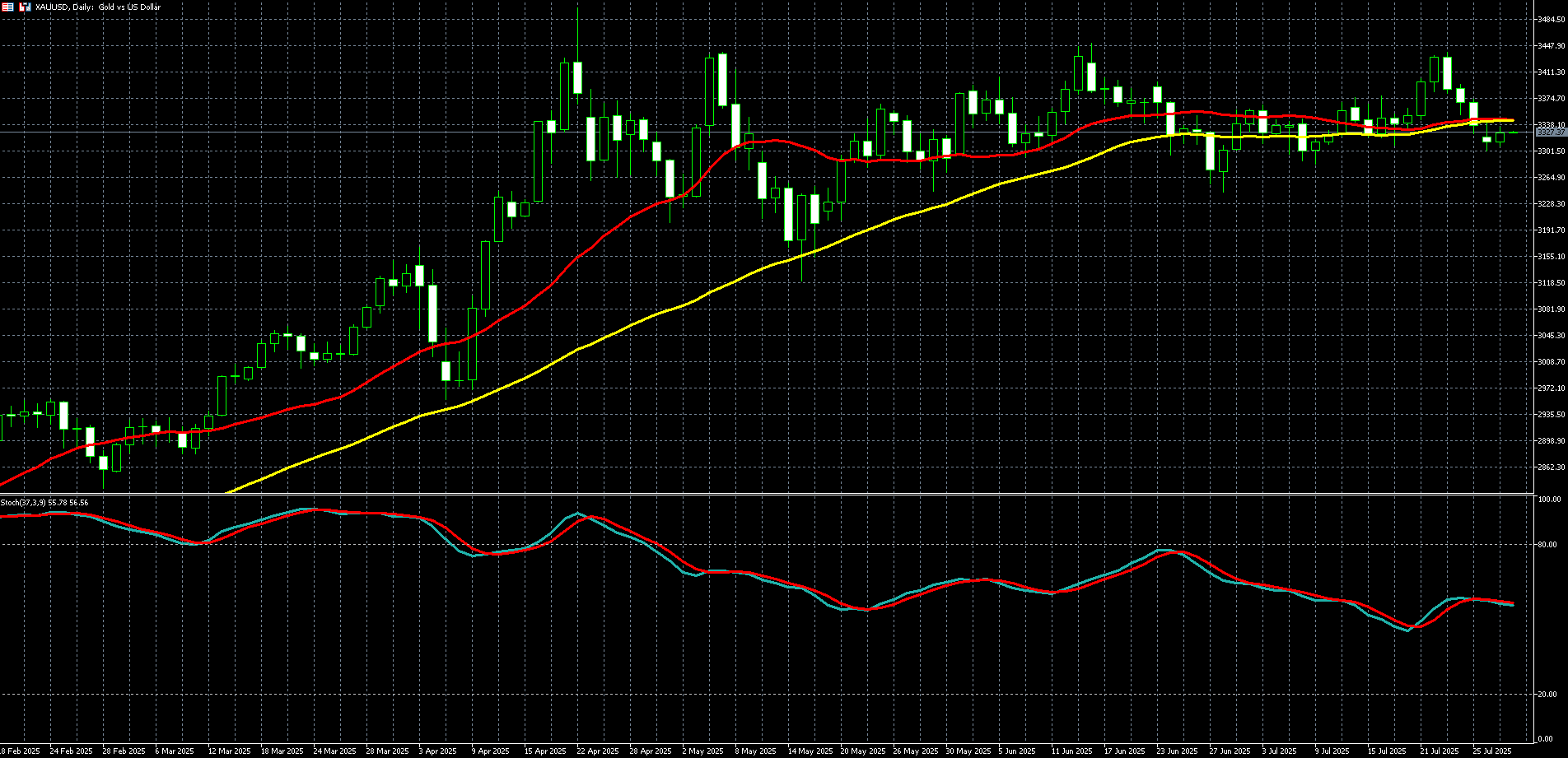The image size is (1568, 758).
Task: Click the 3045.30 price scale label
Action: point(1551,336)
